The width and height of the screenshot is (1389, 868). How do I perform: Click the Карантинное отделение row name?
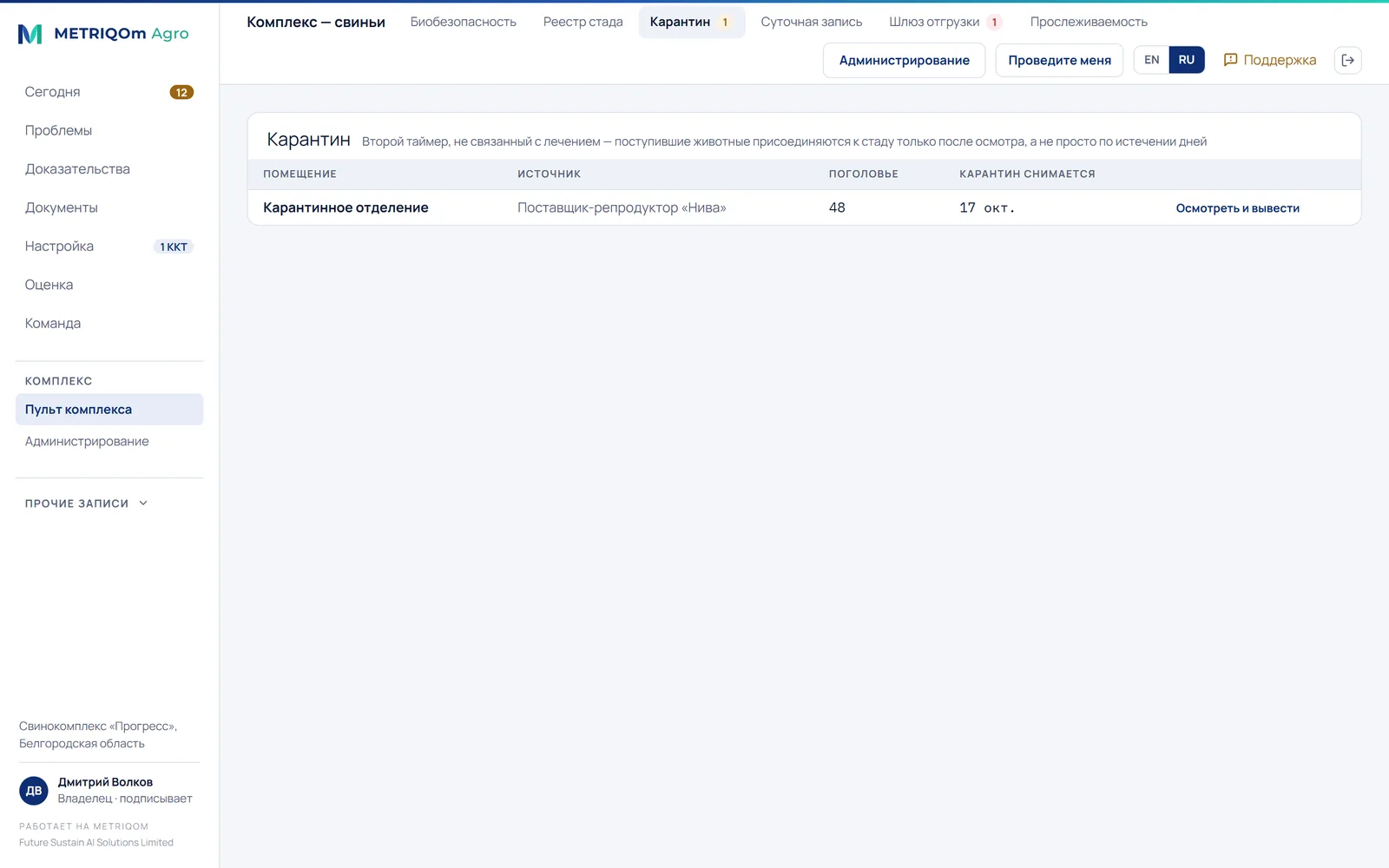[346, 207]
